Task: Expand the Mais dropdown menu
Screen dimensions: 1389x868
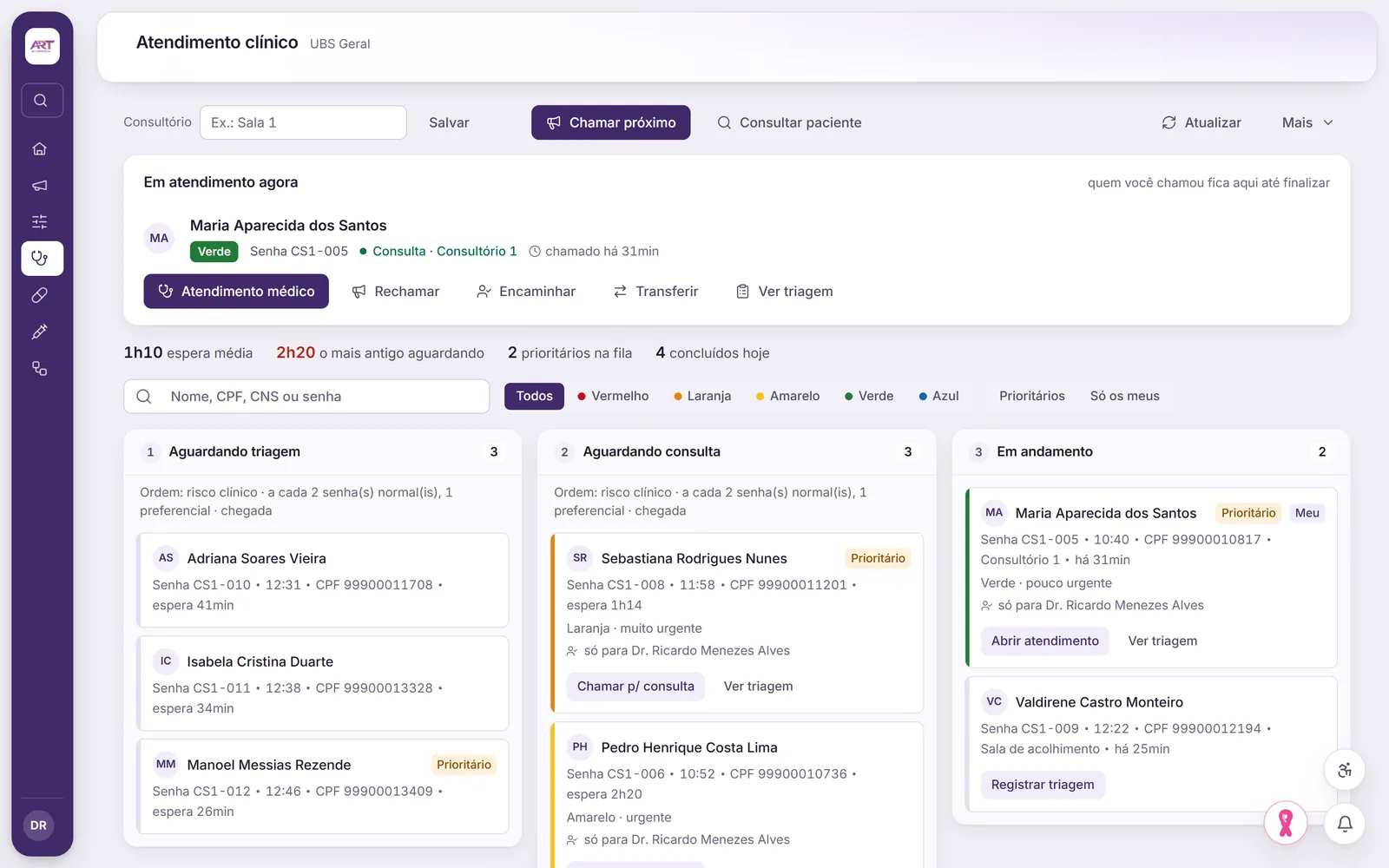Action: click(1307, 122)
